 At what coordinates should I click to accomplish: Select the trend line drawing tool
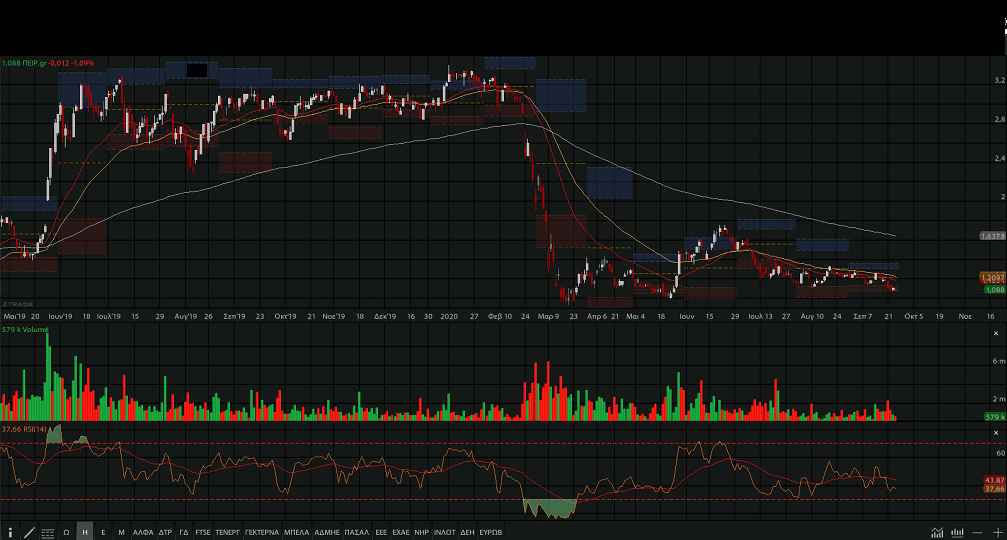(x=29, y=532)
